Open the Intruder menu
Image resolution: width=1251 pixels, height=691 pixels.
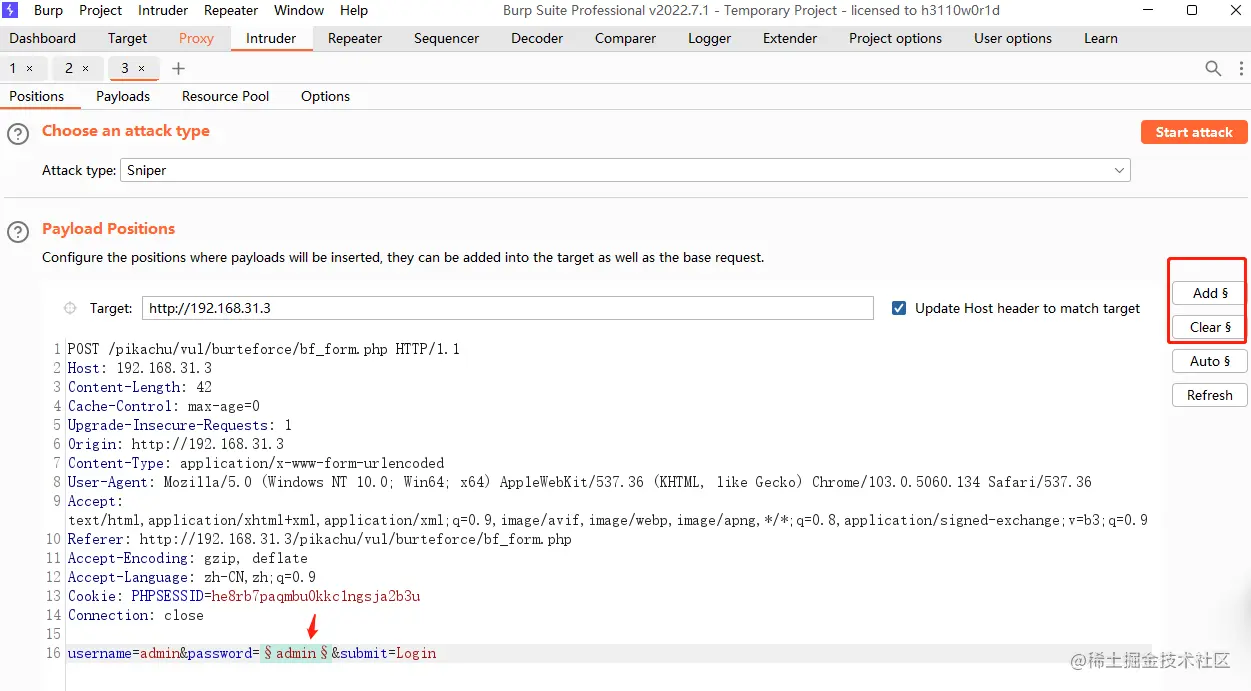(163, 10)
